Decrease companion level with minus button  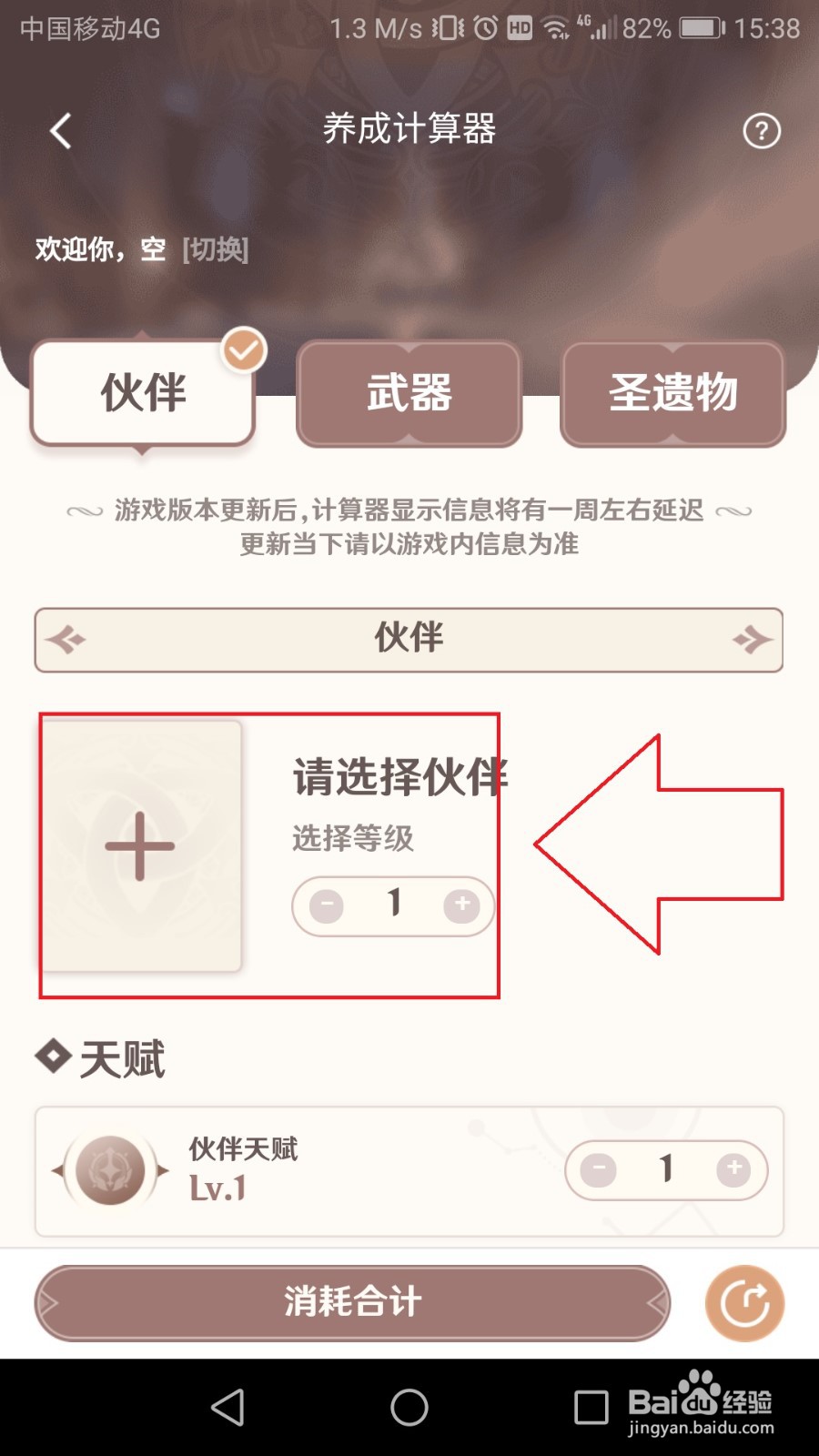pos(327,905)
